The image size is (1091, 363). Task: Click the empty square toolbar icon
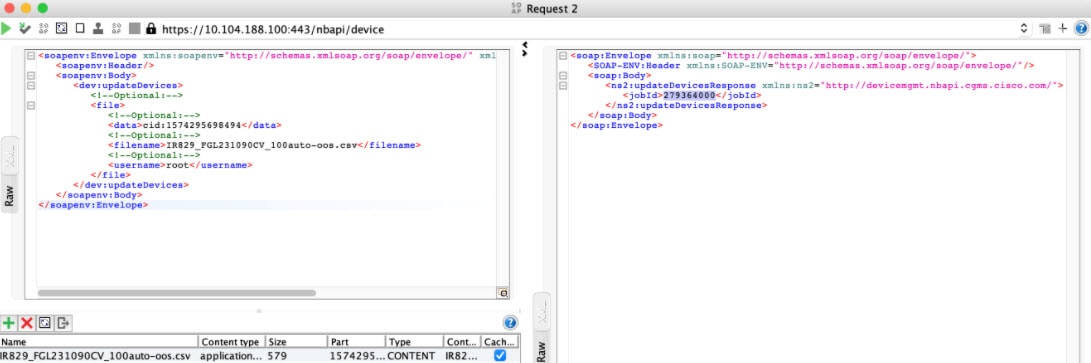coord(80,29)
